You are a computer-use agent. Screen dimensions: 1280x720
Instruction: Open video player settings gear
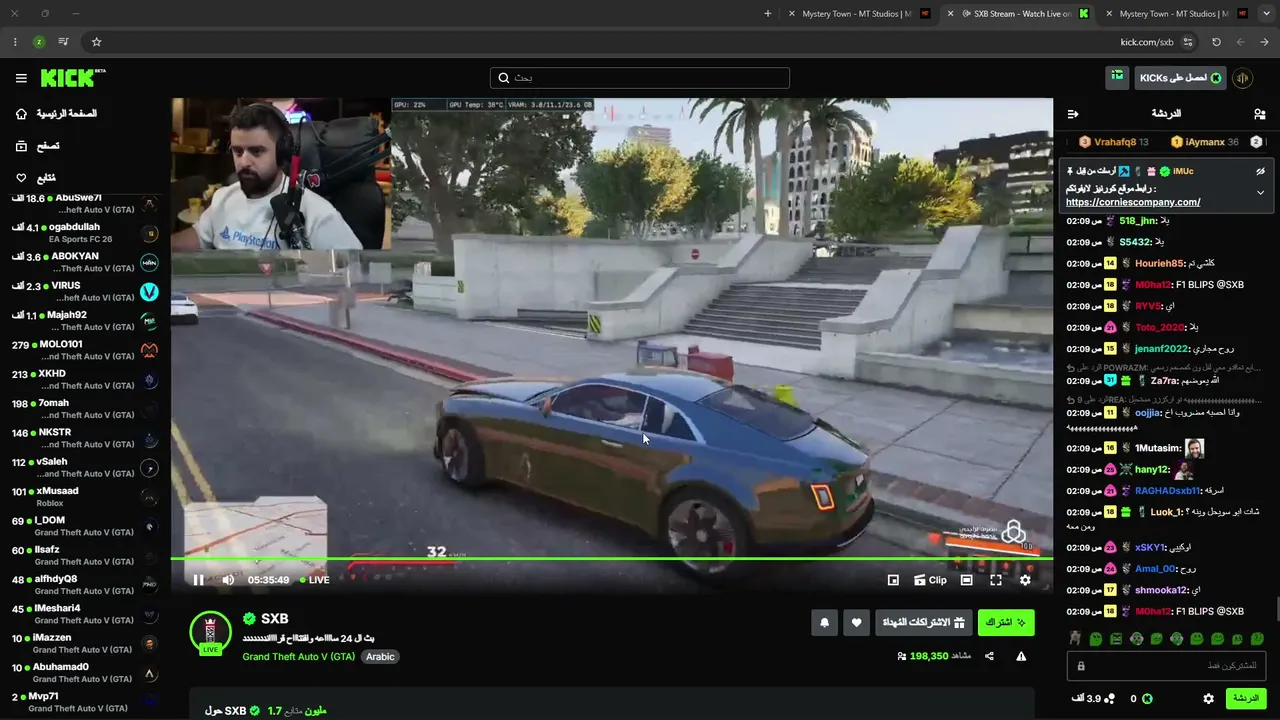[1025, 580]
